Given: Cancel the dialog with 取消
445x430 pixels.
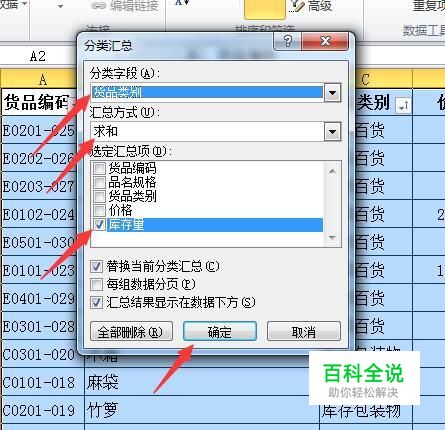Looking at the screenshot, I should [304, 331].
